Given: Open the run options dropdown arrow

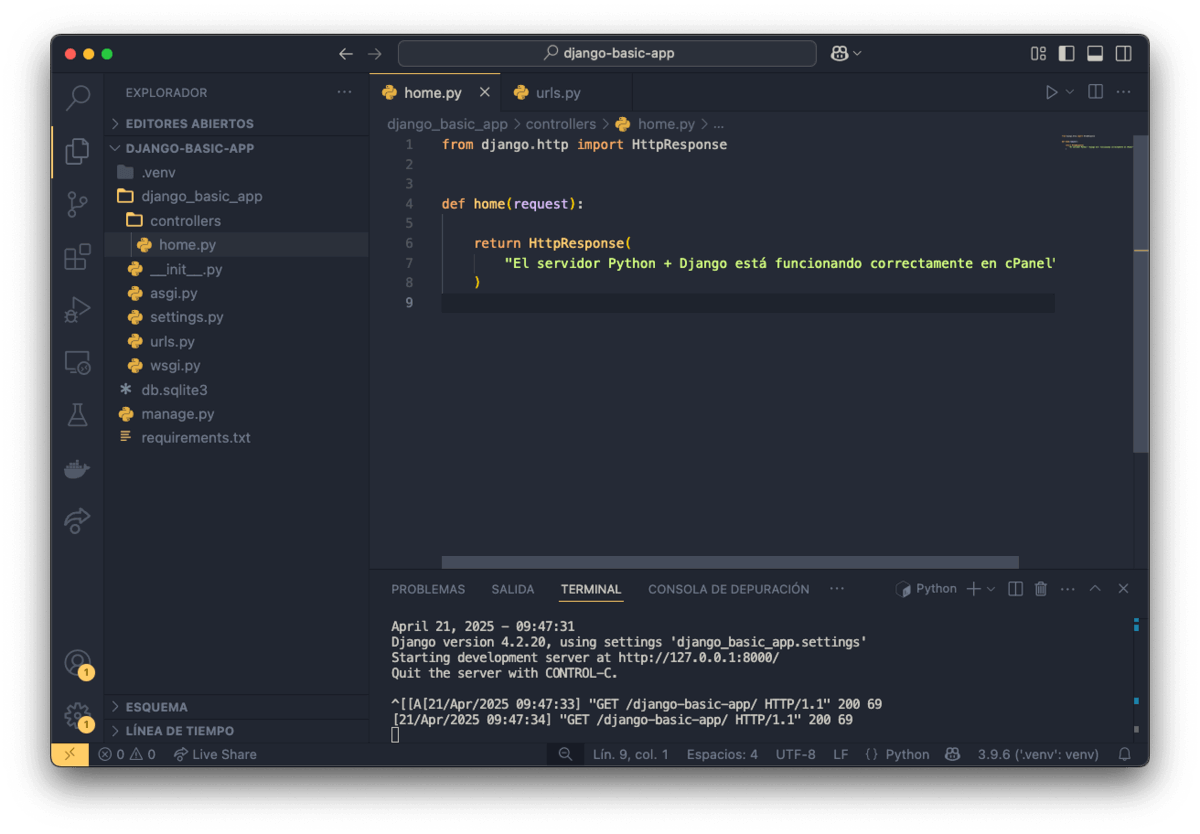Looking at the screenshot, I should pos(1069,92).
